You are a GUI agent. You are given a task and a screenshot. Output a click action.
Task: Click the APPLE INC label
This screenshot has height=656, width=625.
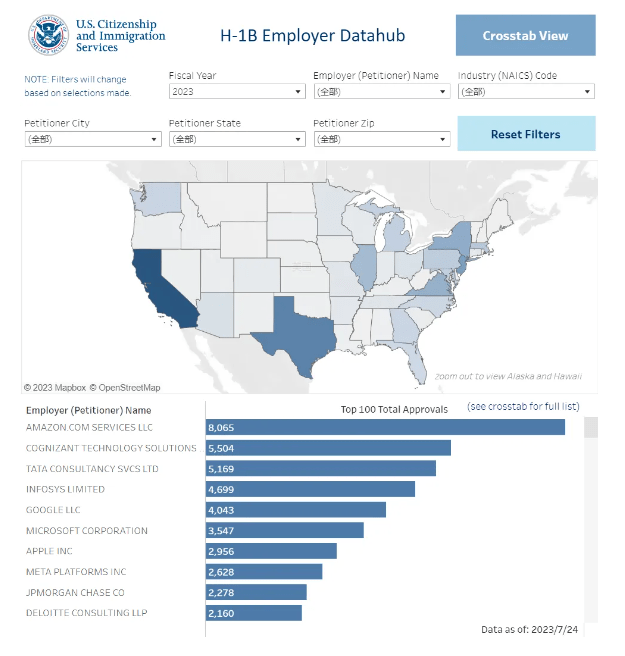[49, 551]
